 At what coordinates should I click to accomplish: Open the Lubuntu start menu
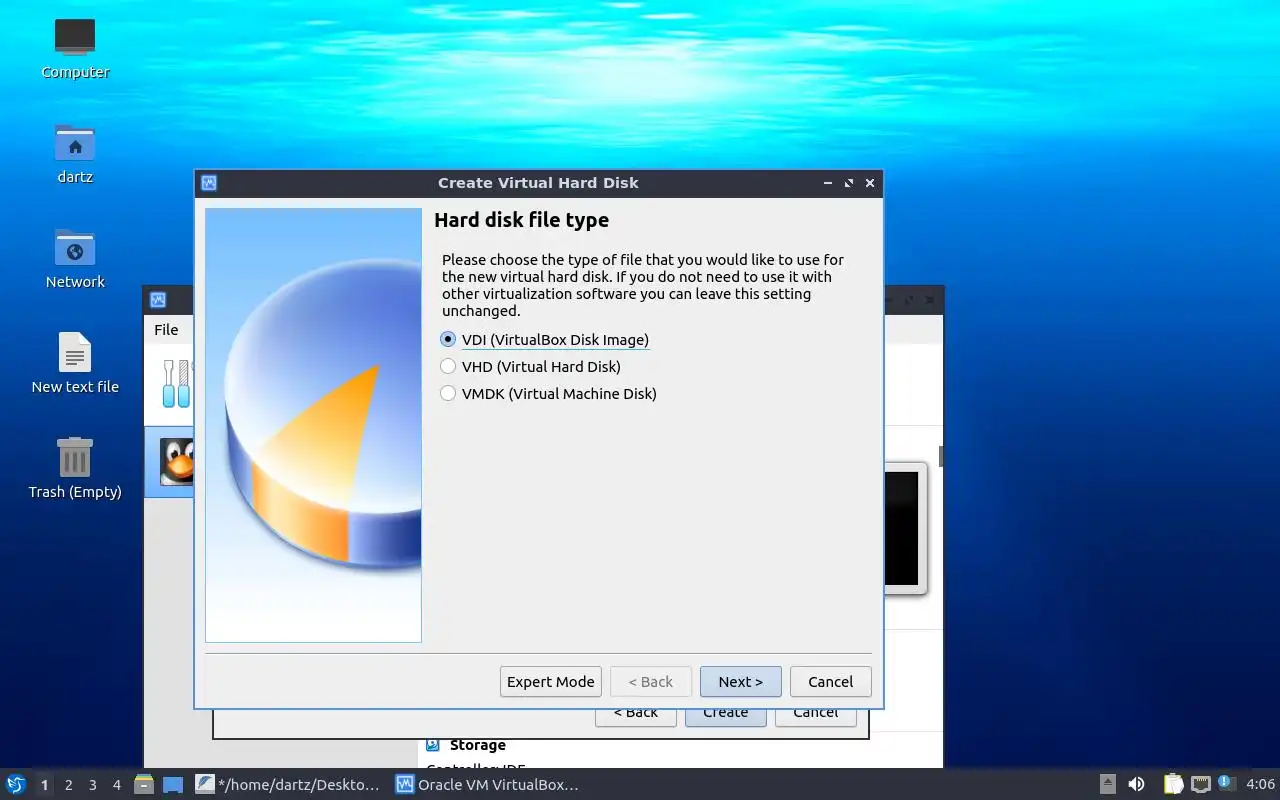click(x=16, y=785)
